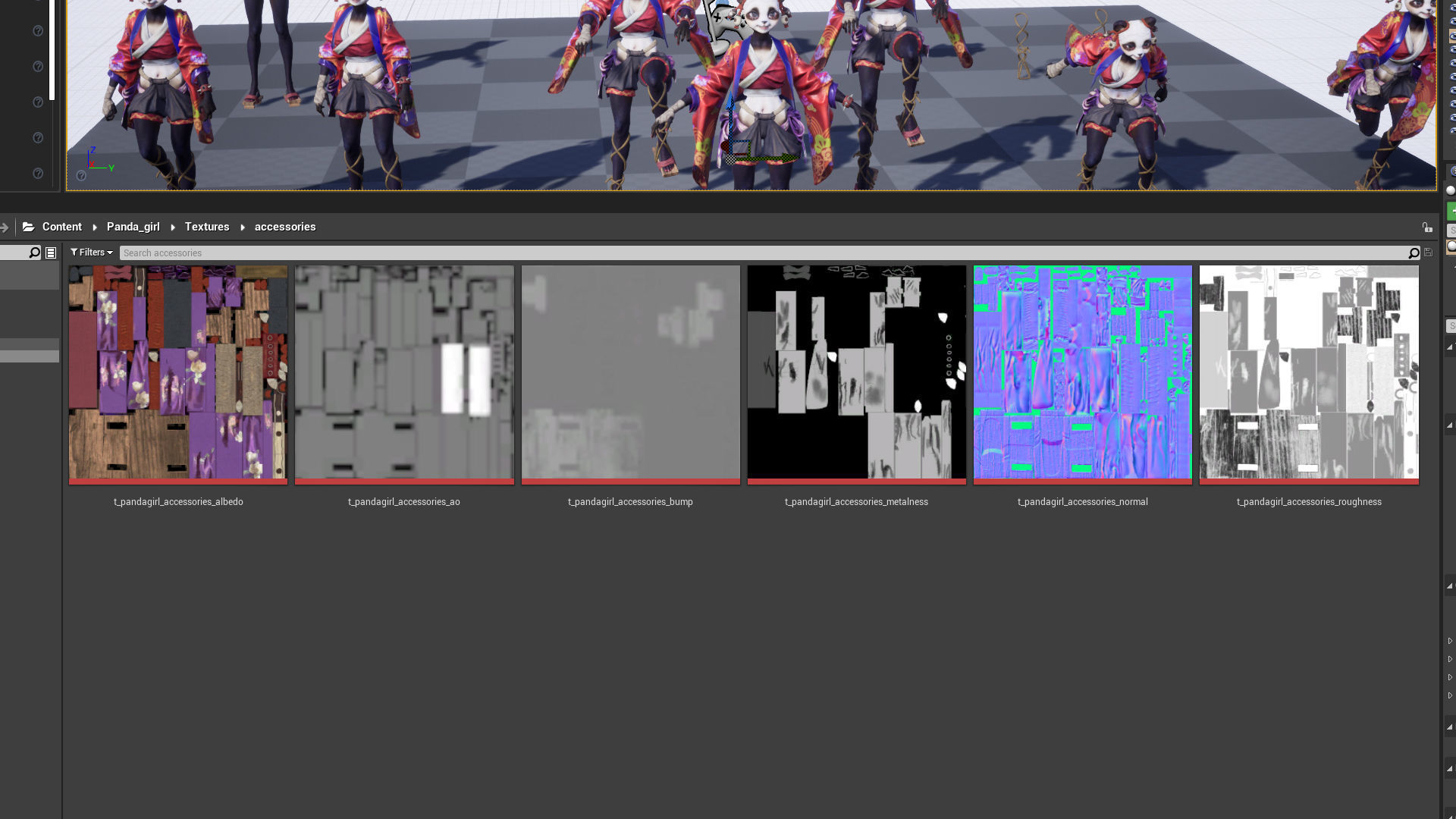The image size is (1456, 819).
Task: Open the Filters dropdown
Action: coord(92,253)
